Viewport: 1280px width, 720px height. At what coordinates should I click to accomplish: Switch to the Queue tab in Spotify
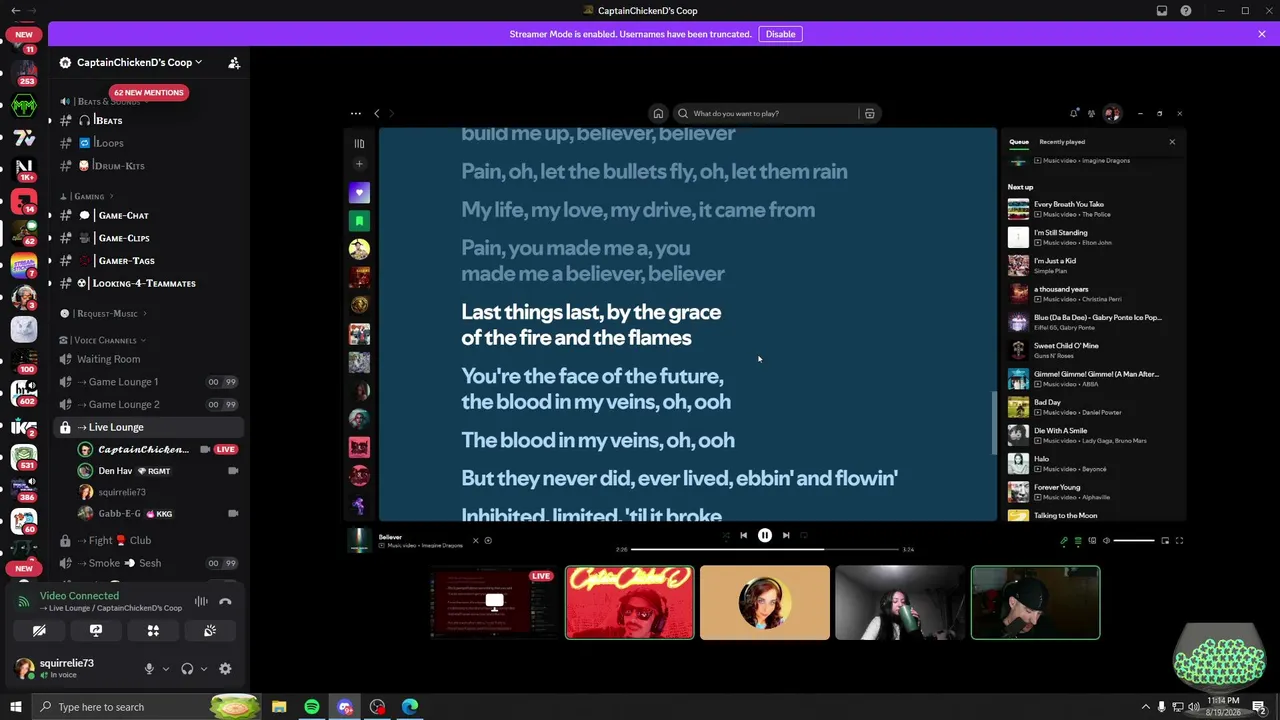click(1019, 142)
